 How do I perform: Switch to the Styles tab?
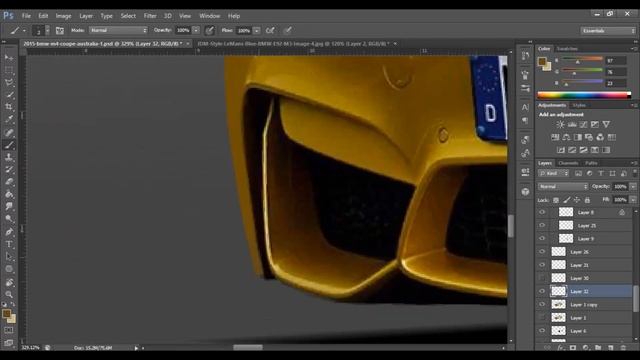coord(579,105)
